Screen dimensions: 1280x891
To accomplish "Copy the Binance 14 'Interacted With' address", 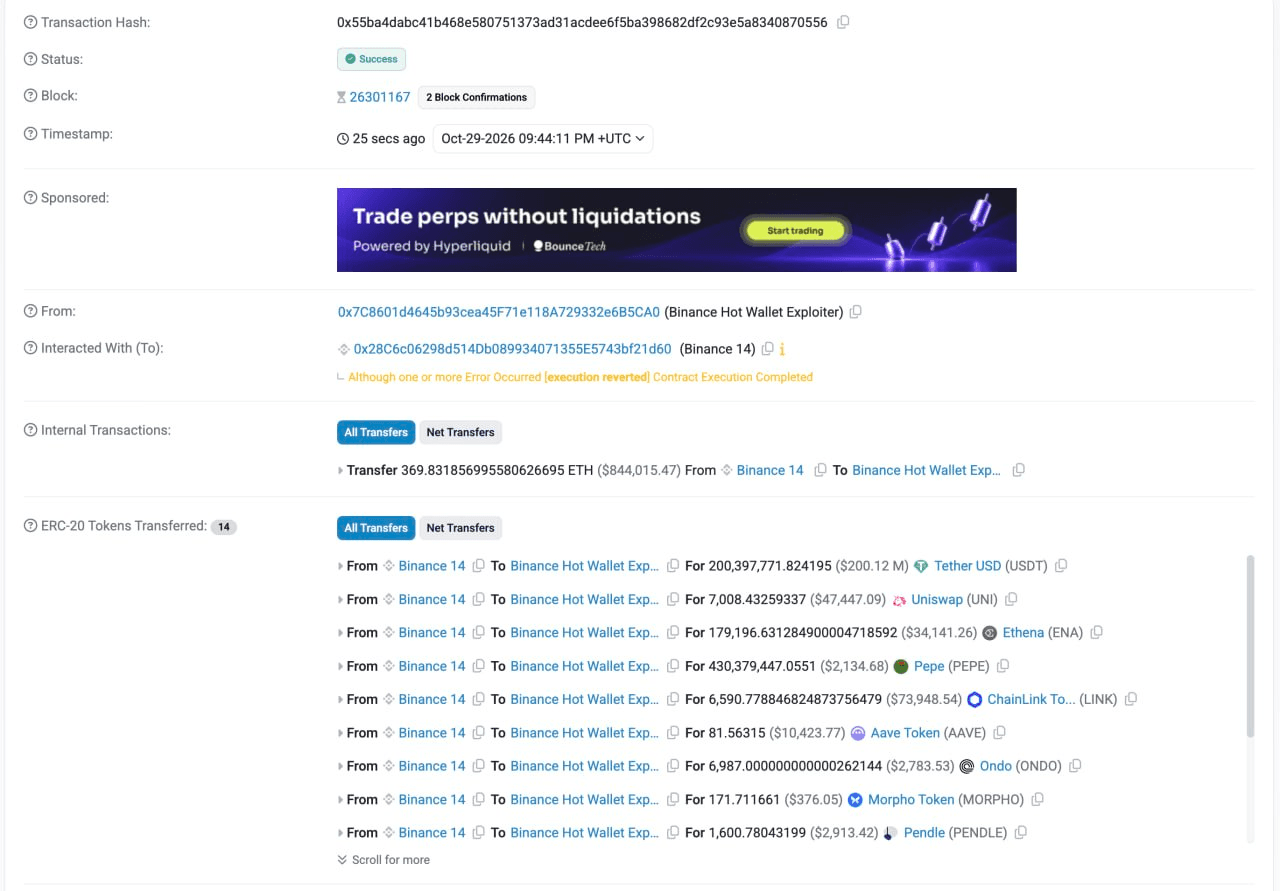I will tap(767, 349).
